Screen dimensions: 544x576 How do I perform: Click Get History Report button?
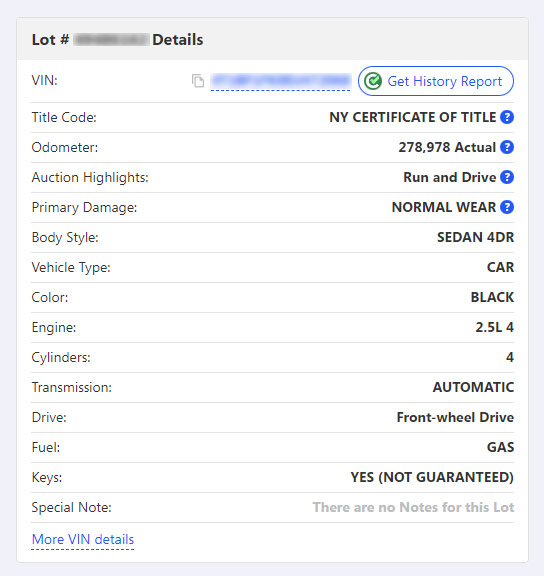436,81
